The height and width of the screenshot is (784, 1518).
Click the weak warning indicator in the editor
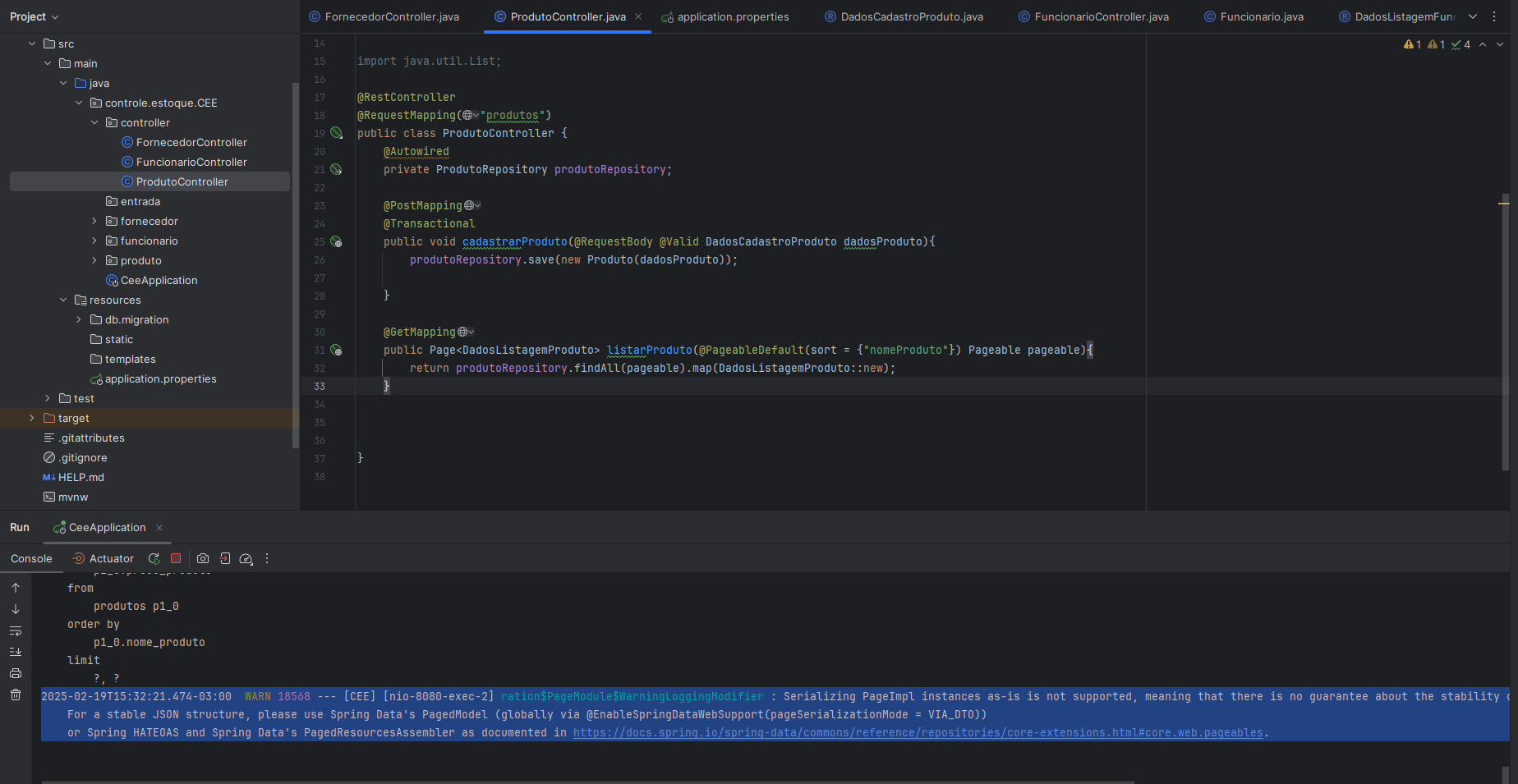click(1437, 44)
